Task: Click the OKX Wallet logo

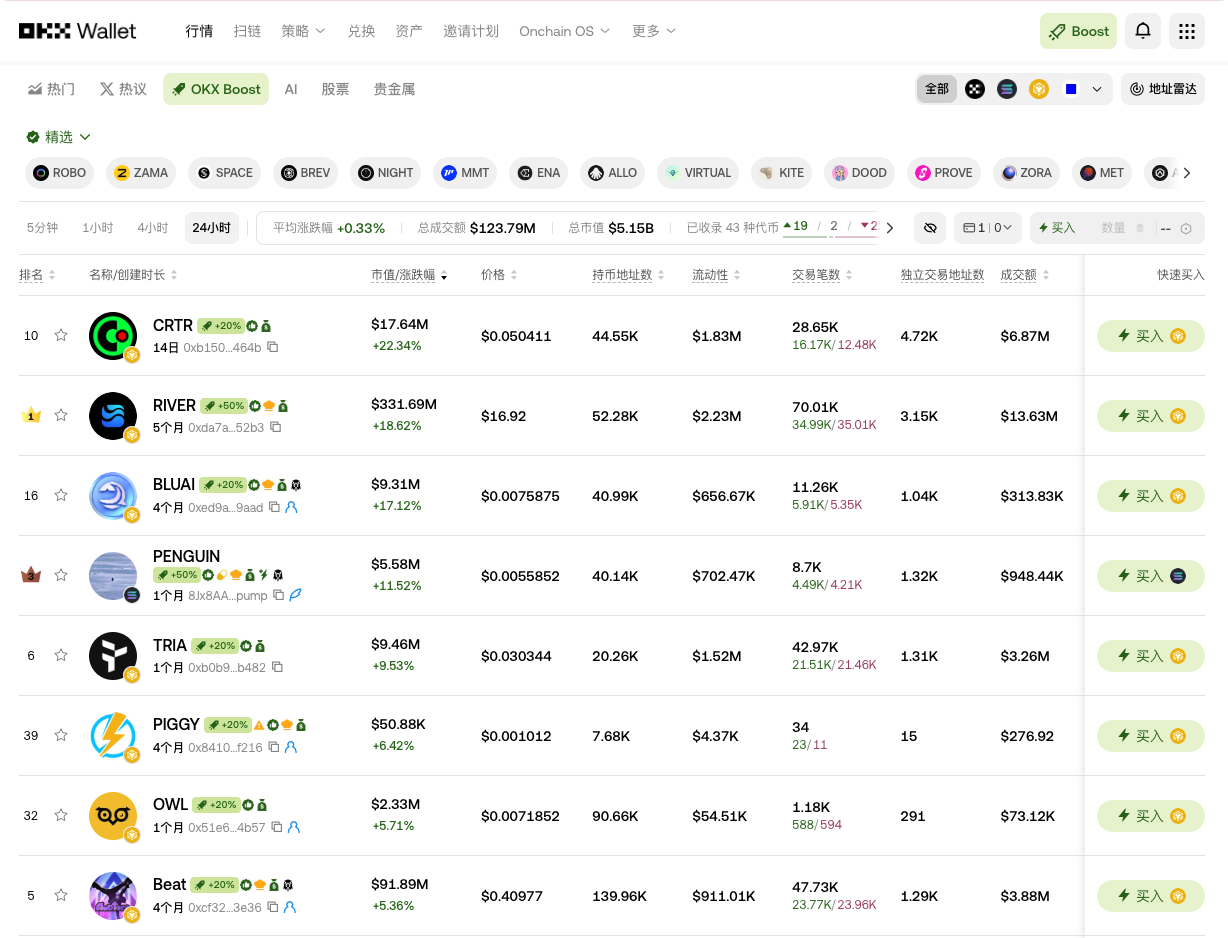Action: (78, 31)
